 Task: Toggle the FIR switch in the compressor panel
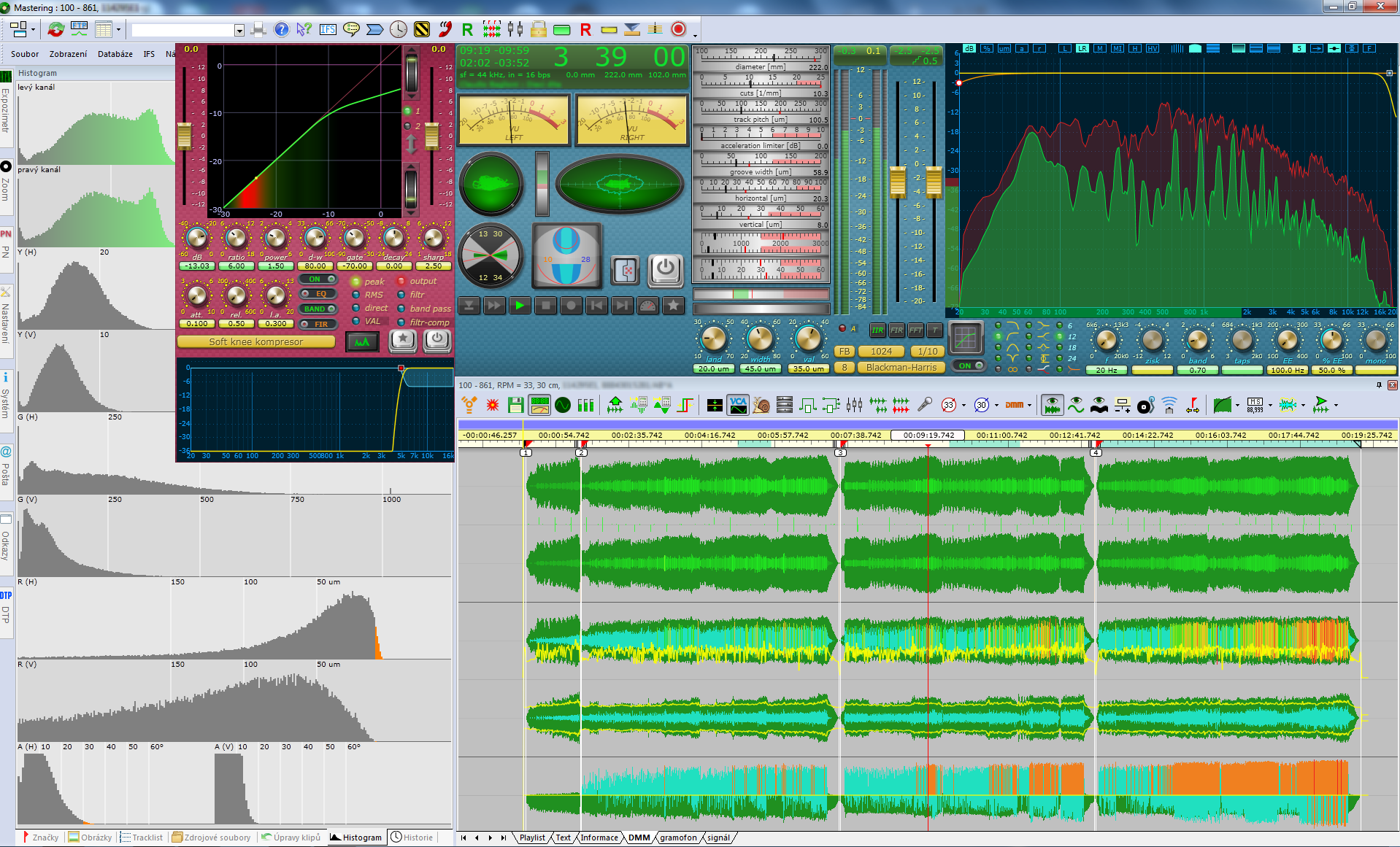point(318,325)
